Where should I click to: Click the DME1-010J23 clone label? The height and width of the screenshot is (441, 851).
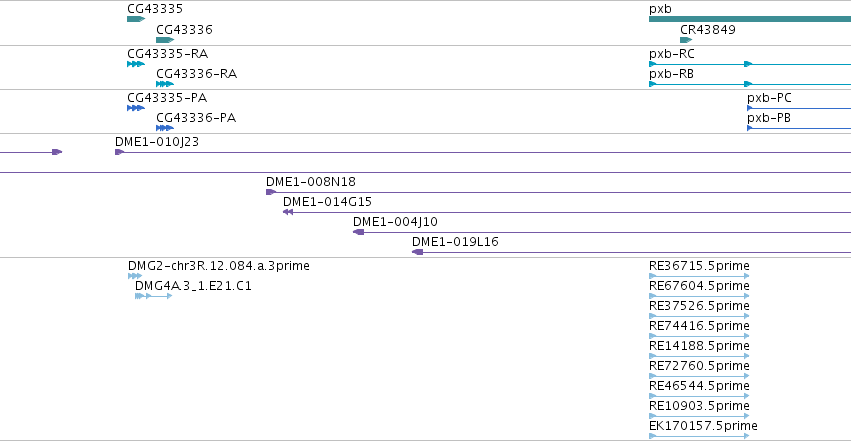click(x=157, y=142)
